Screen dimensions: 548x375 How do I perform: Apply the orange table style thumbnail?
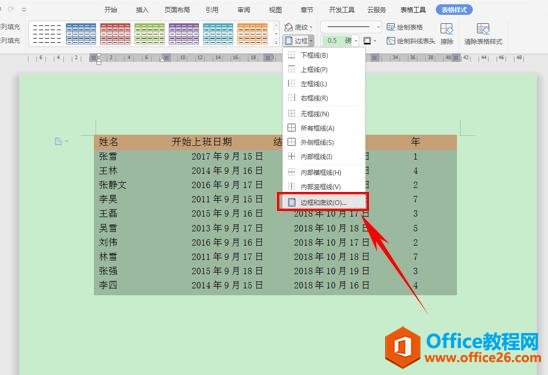[x=252, y=34]
